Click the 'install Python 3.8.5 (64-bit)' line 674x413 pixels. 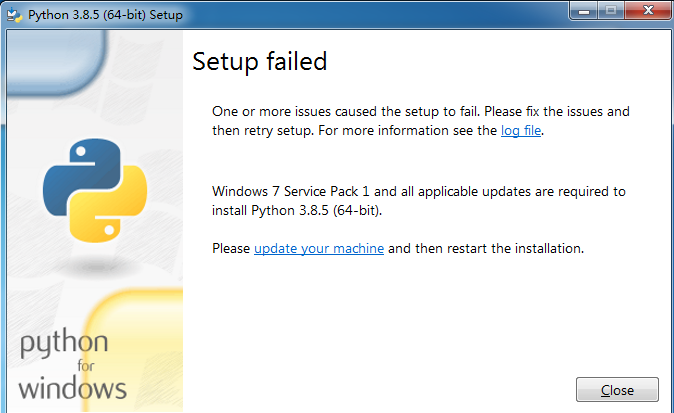(297, 211)
